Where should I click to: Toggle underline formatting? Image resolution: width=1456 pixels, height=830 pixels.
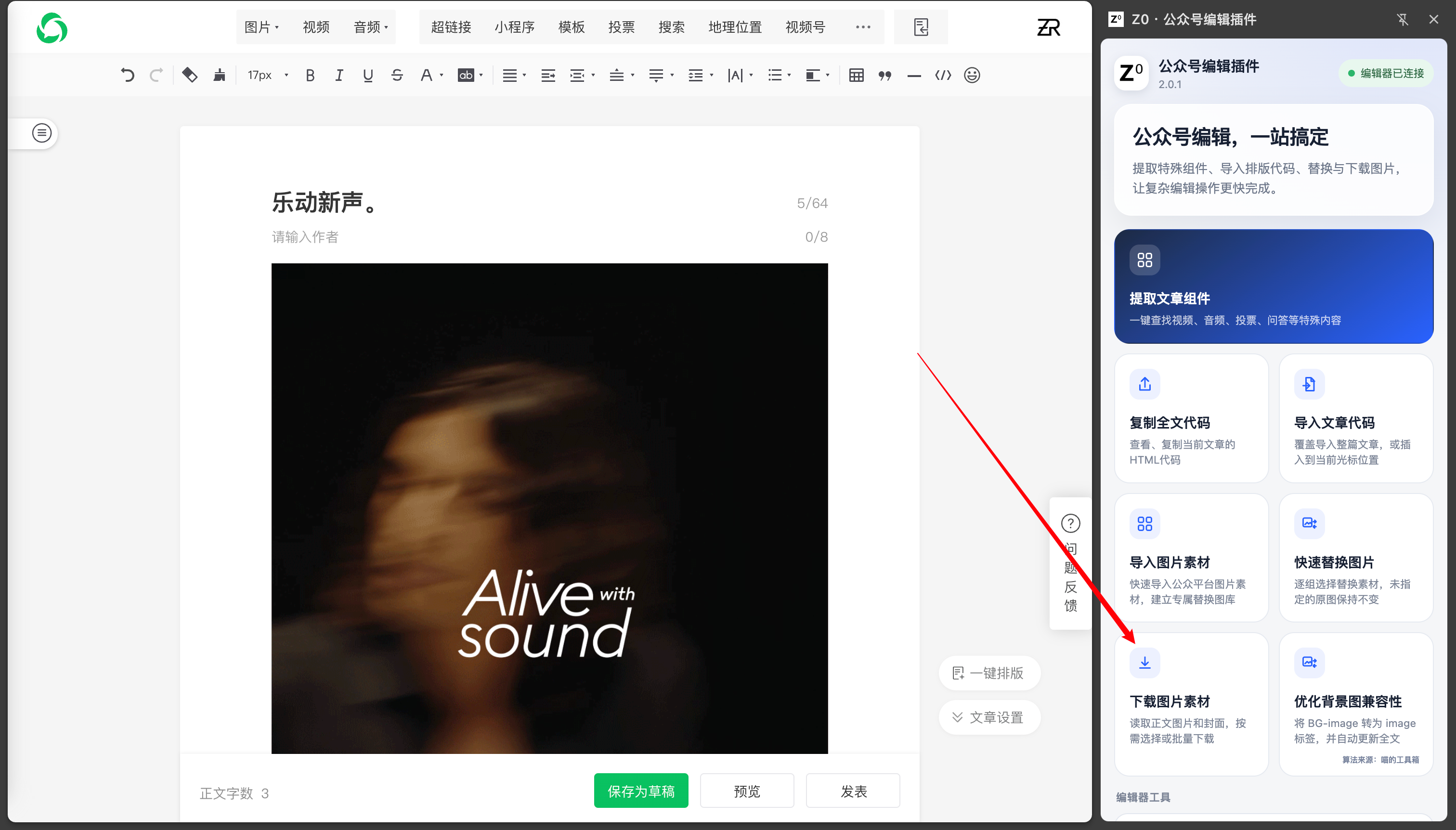368,75
